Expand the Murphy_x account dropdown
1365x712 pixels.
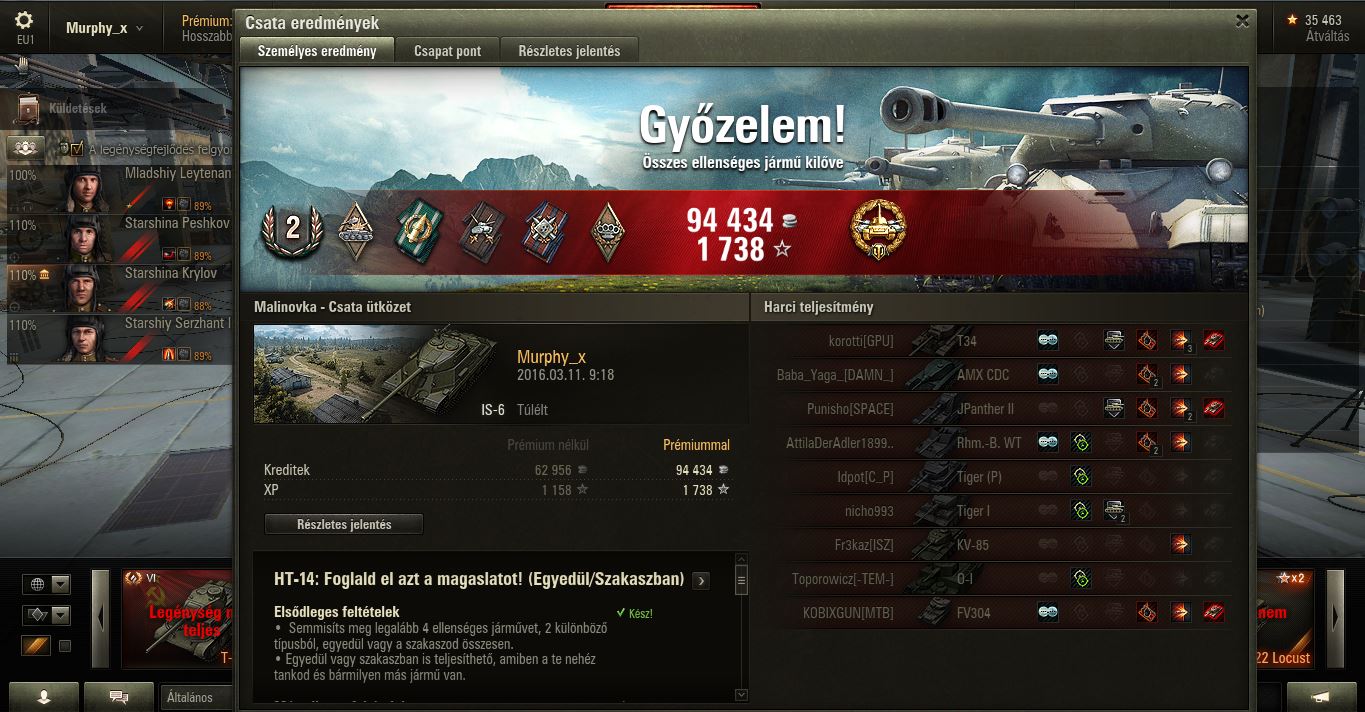pyautogui.click(x=104, y=28)
